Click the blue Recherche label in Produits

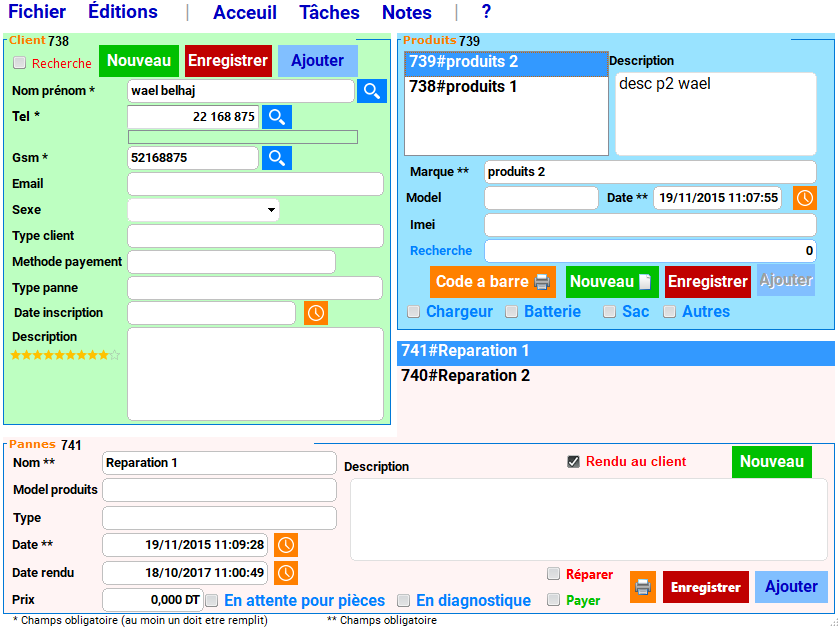[x=441, y=251]
